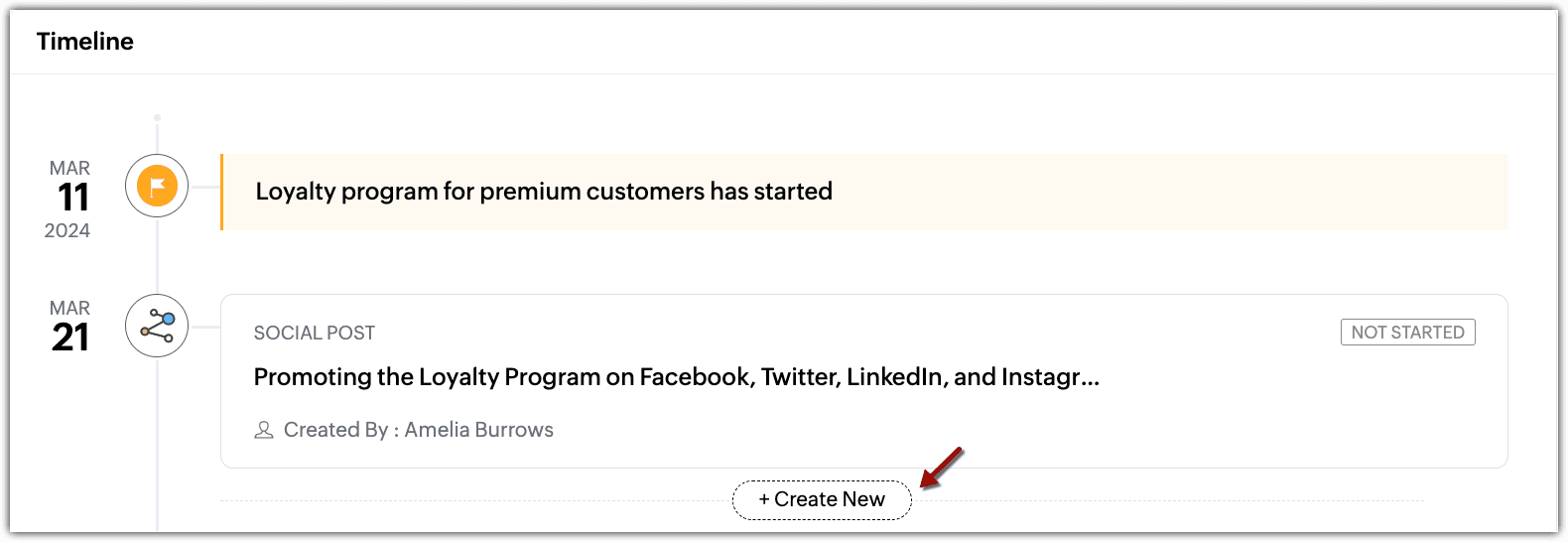Viewport: 1568px width, 542px height.
Task: Select the MAR 21 date marker
Action: point(70,327)
